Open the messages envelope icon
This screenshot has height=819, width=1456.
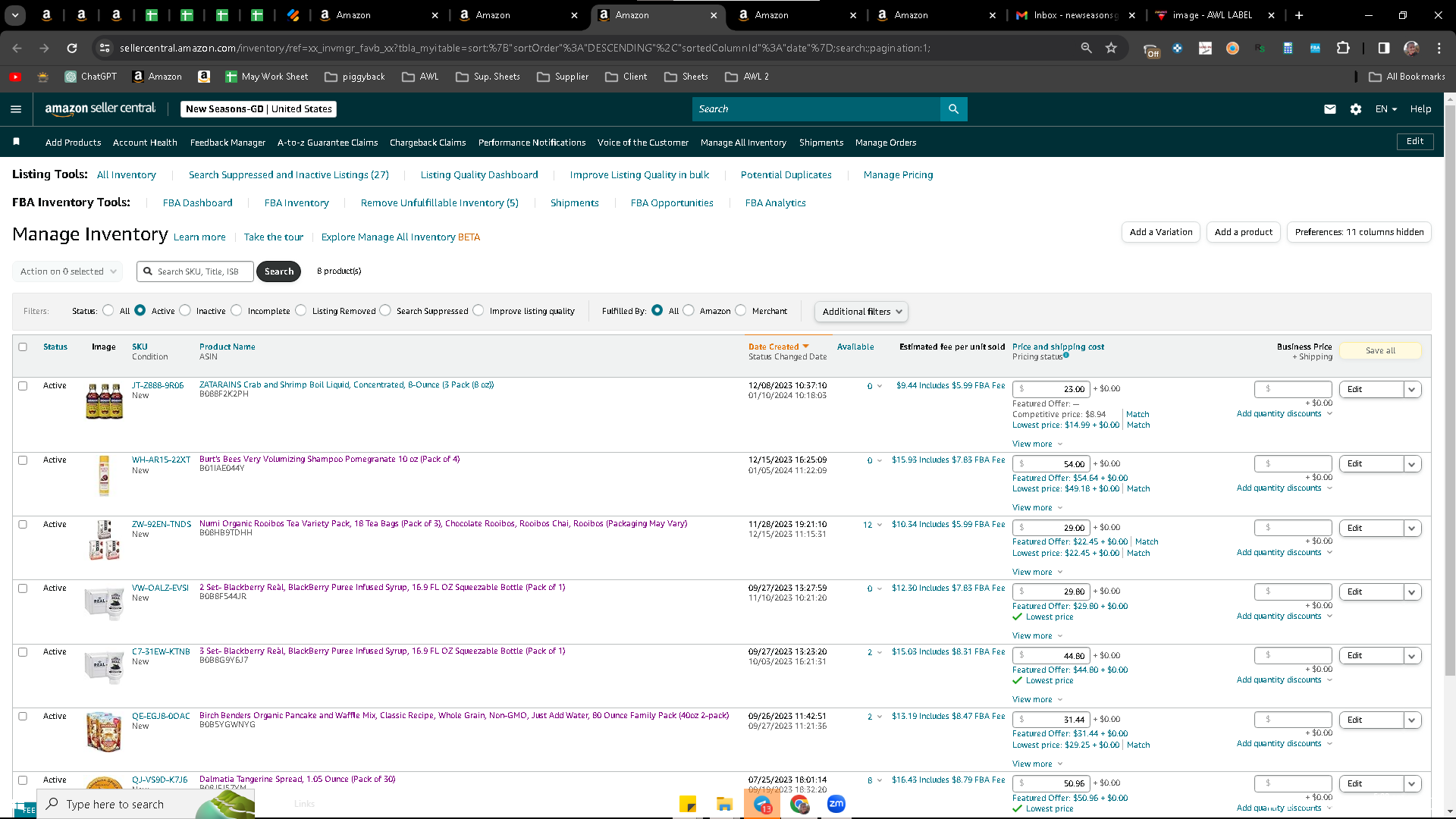[x=1330, y=109]
